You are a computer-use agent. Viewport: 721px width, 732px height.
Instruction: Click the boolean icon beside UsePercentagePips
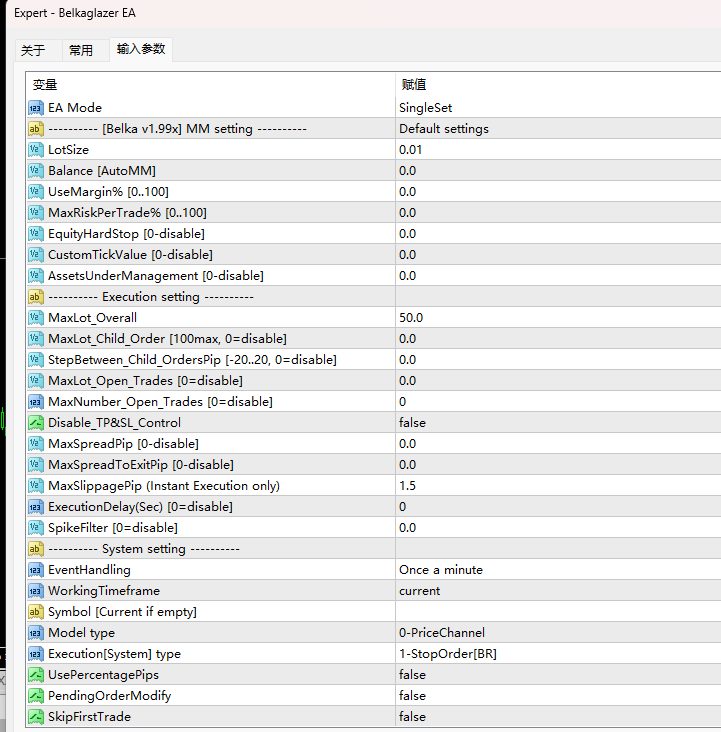(35, 675)
